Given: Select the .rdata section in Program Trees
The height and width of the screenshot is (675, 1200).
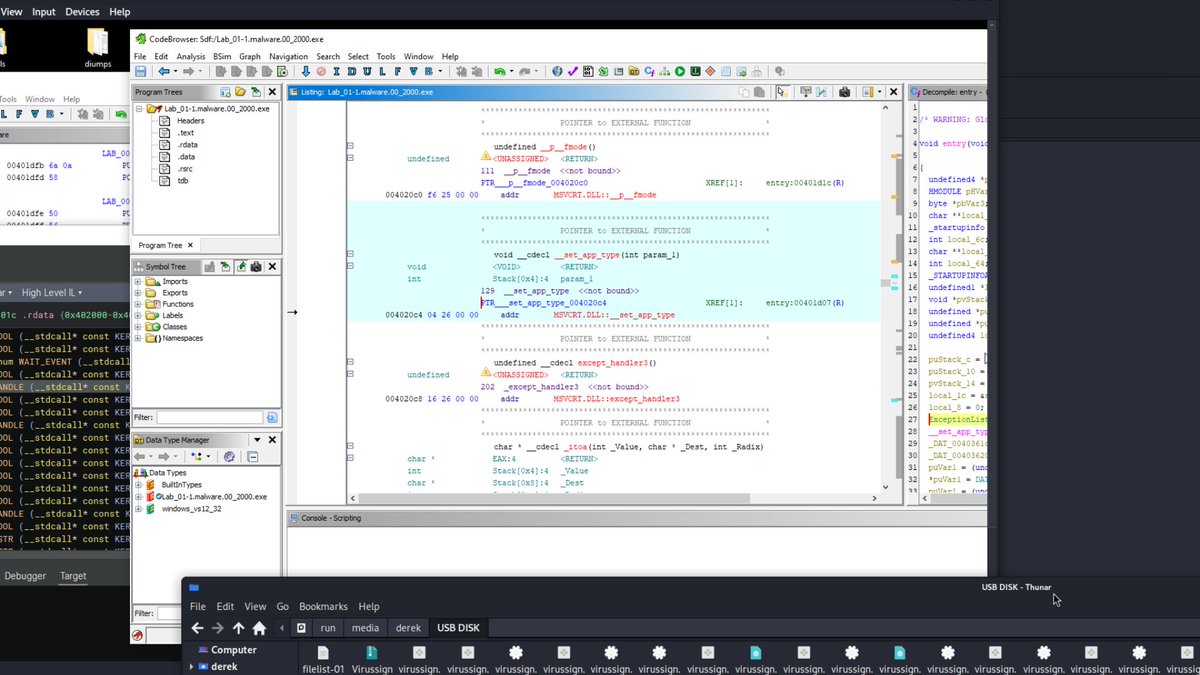Looking at the screenshot, I should (x=186, y=144).
